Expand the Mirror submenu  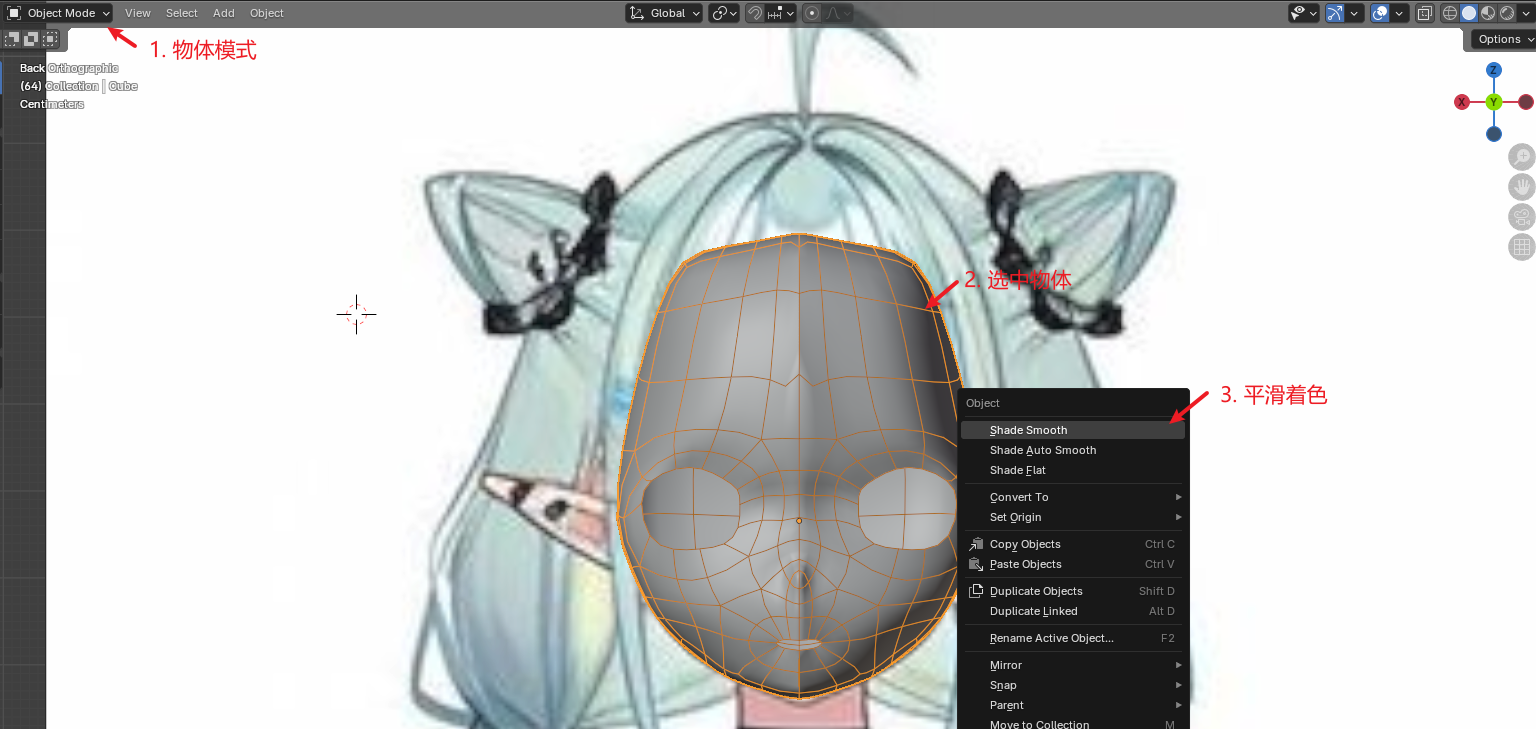coord(1072,665)
